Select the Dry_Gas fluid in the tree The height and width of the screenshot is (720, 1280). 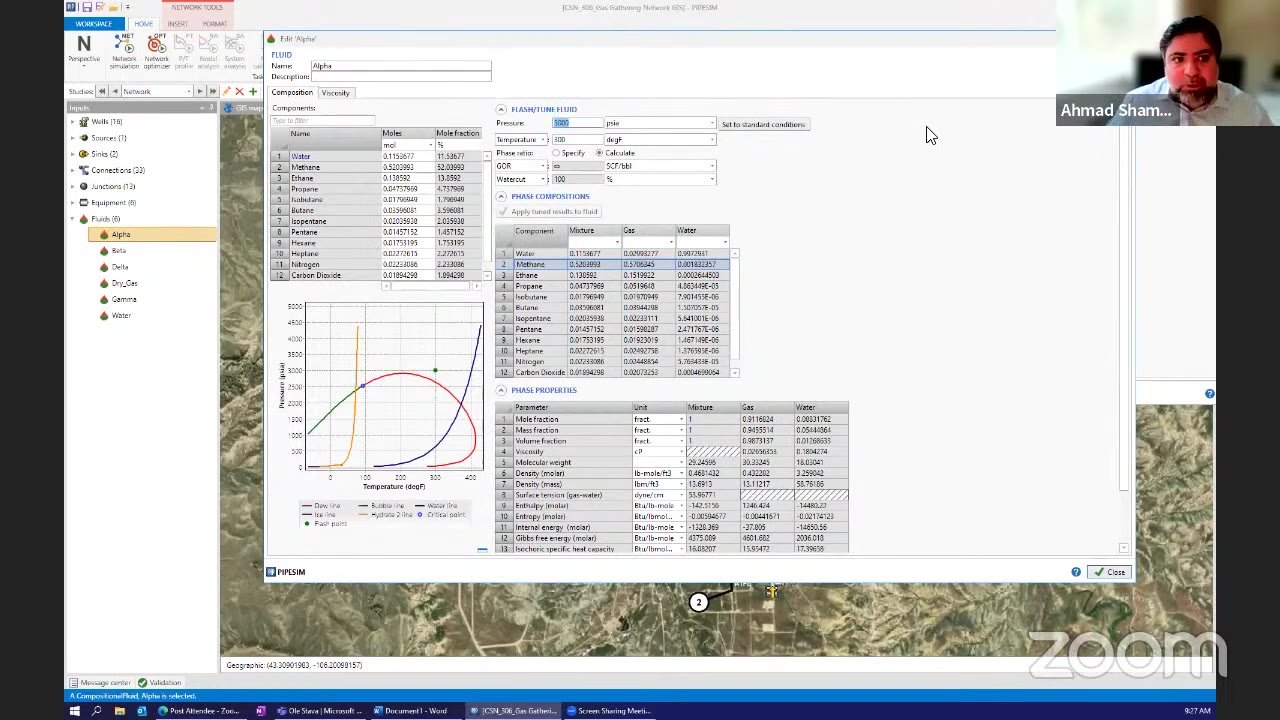pos(124,283)
